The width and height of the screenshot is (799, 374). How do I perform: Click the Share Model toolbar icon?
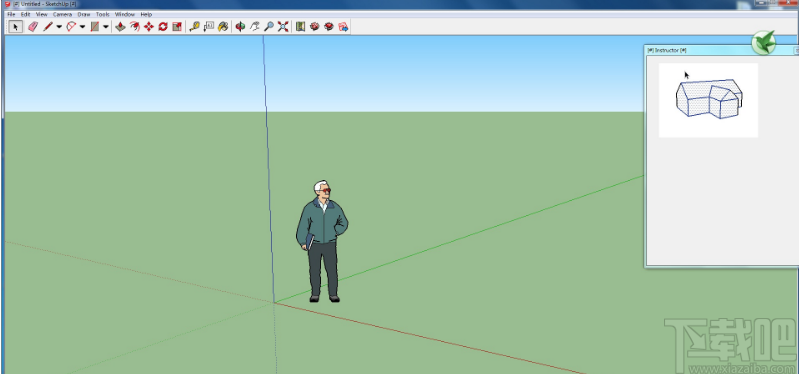[329, 26]
